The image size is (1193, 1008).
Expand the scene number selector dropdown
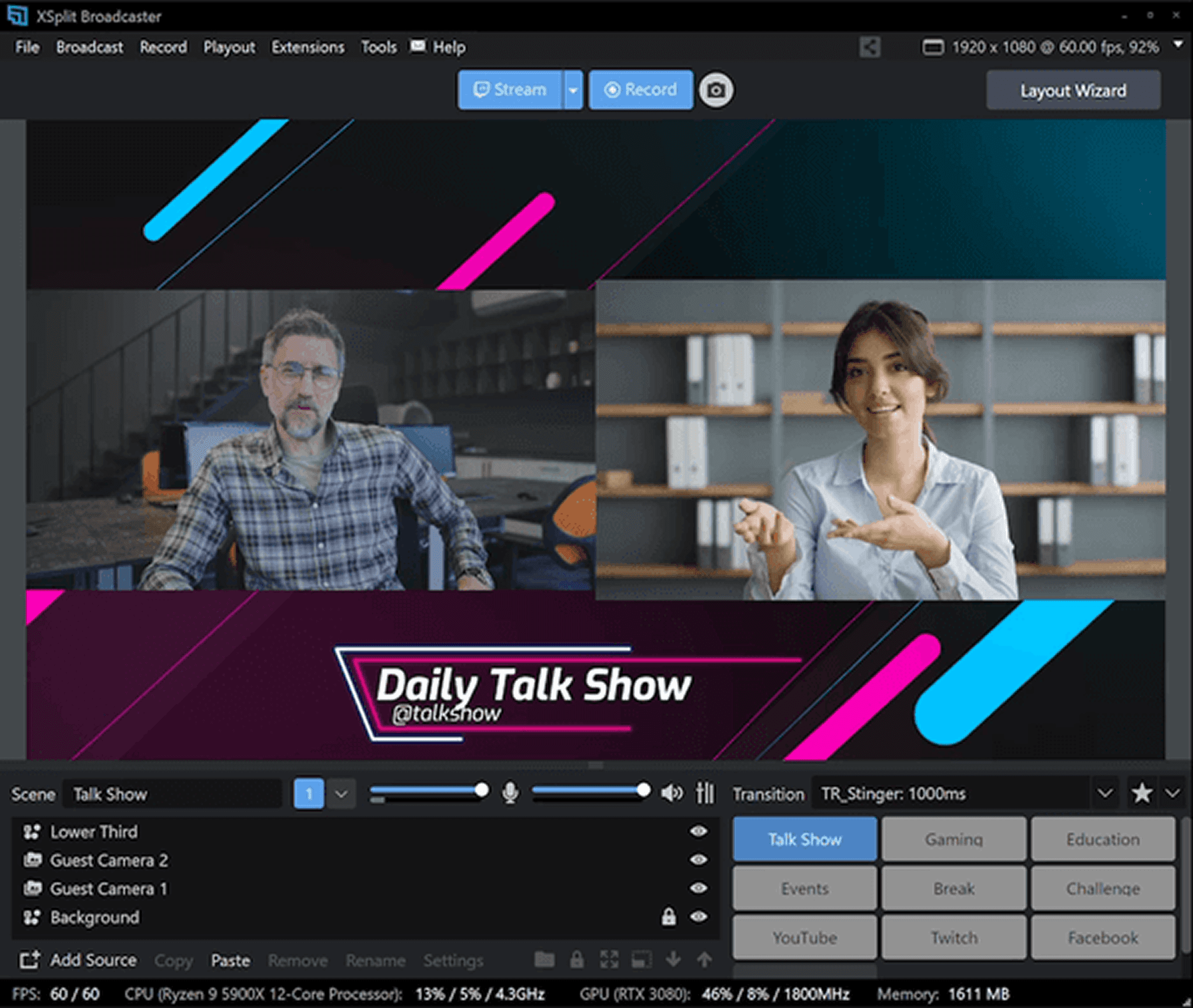tap(341, 793)
